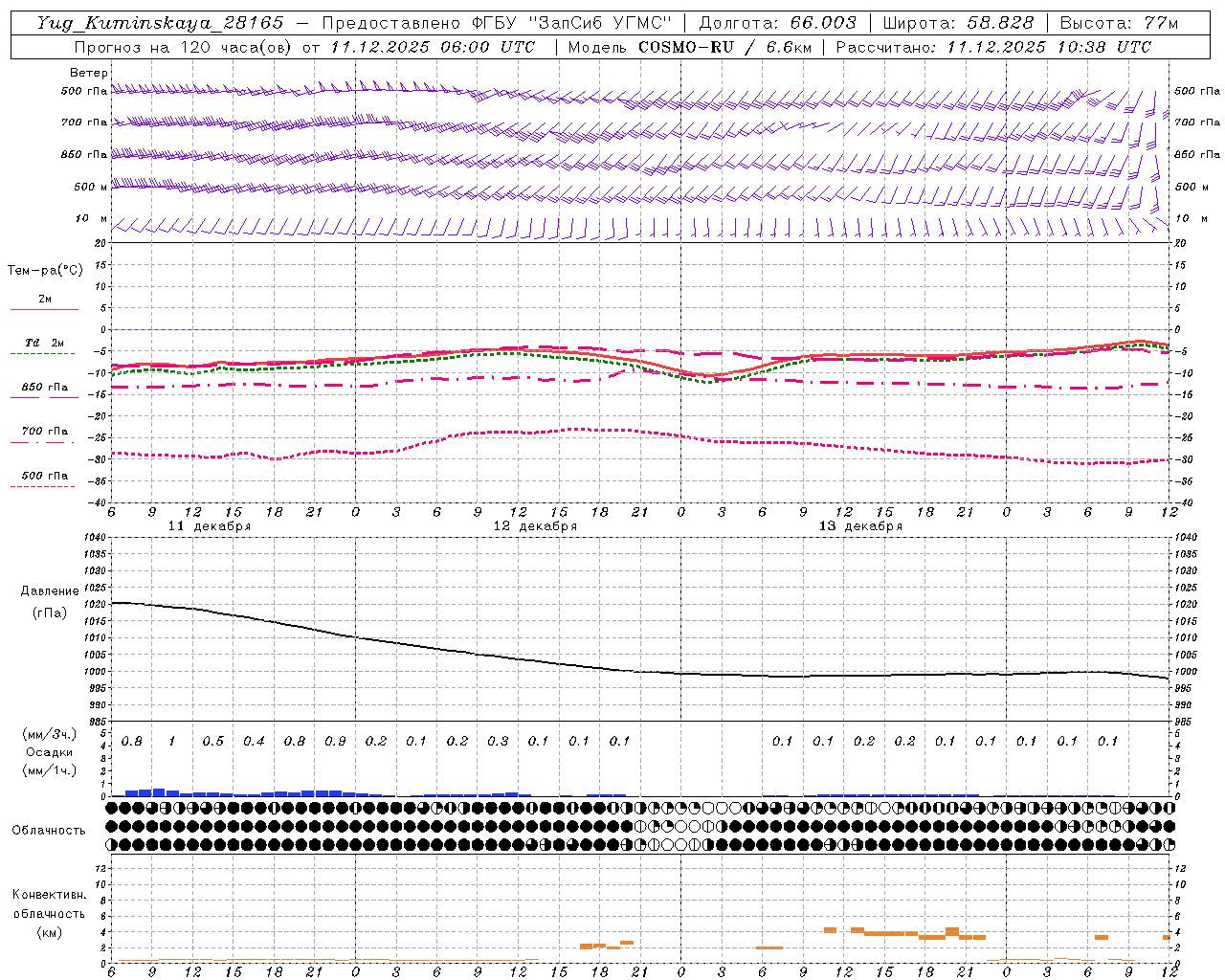Click the 0.9 precipitation value
This screenshot has height=980, width=1225.
(x=335, y=742)
